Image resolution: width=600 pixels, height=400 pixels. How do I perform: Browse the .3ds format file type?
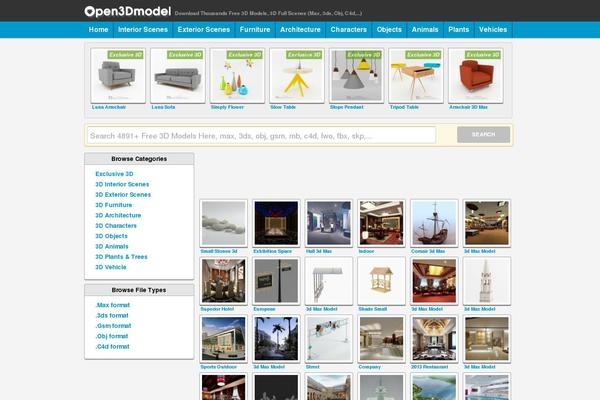(112, 315)
